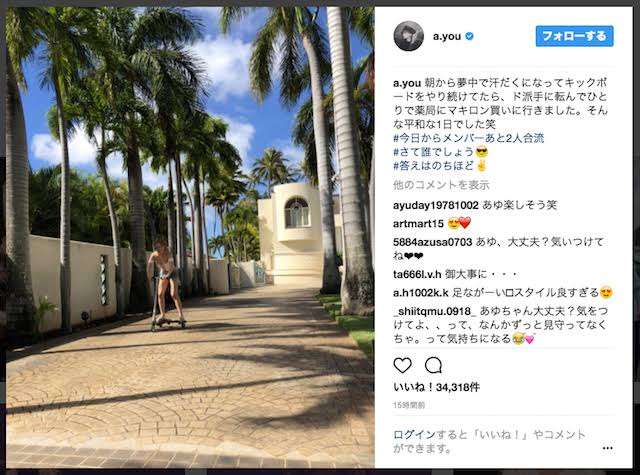Open commenter _shiitqmu.0918_ profile
640x475 pixels.
point(435,311)
